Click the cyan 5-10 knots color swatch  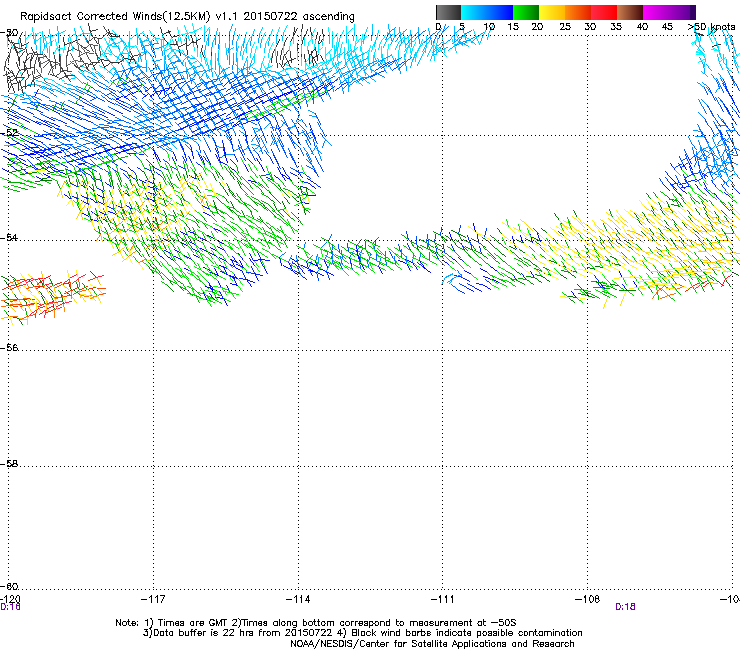coord(474,12)
